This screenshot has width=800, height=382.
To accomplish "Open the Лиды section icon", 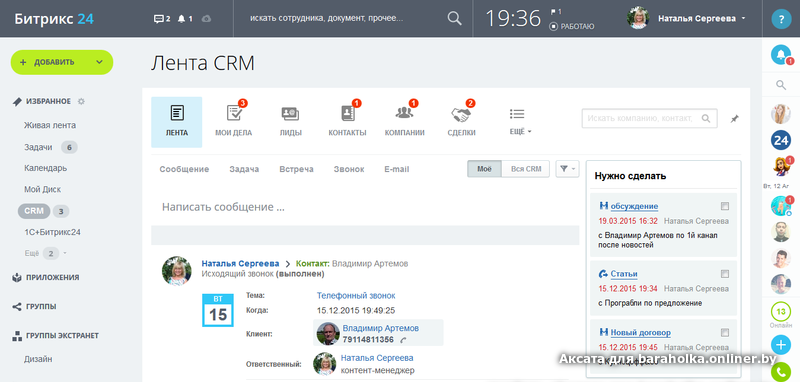I will 290,113.
